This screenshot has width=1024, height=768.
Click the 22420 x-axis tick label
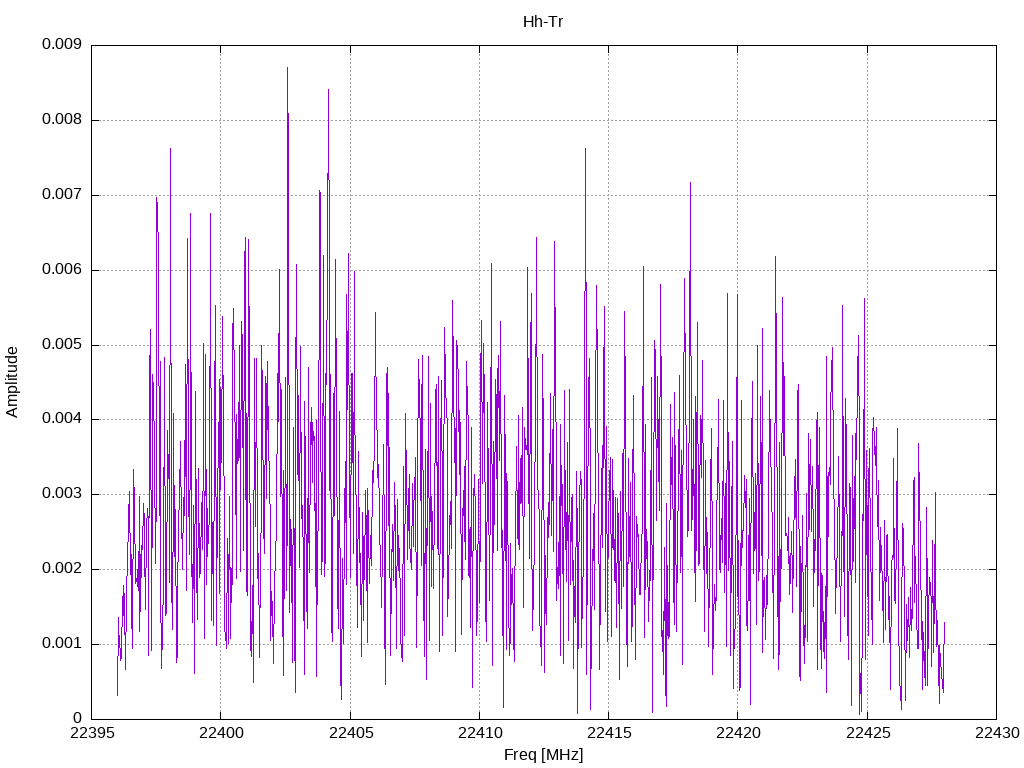pyautogui.click(x=739, y=733)
